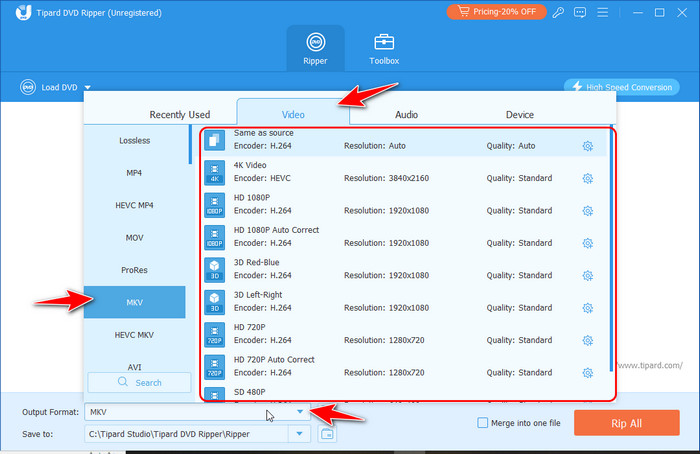Screen dimensions: 700x454
Task: Switch to the Audio tab
Action: point(406,115)
